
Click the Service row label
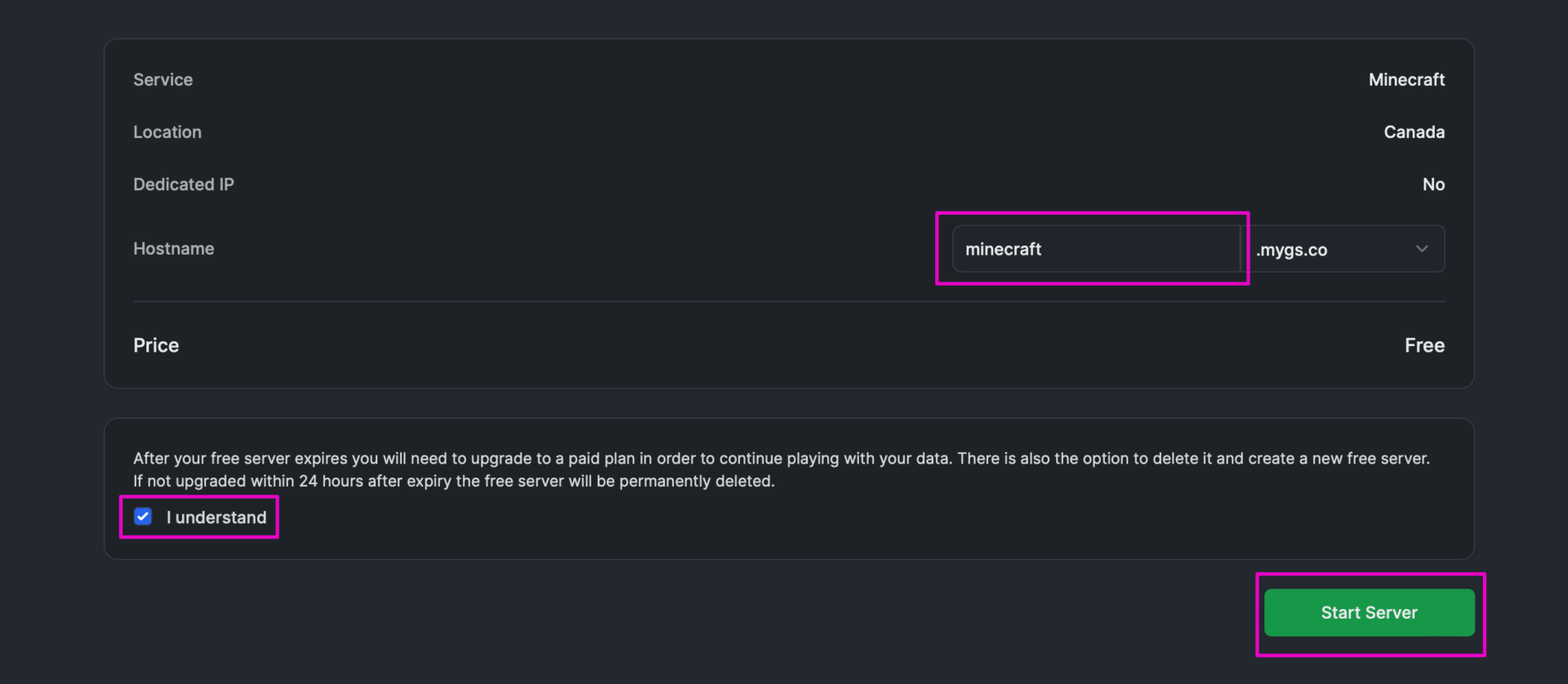pos(163,80)
